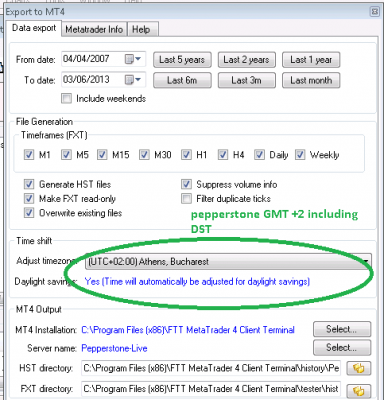Uncheck the H1 timeframe
Viewport: 384px width, 400px height.
click(186, 155)
